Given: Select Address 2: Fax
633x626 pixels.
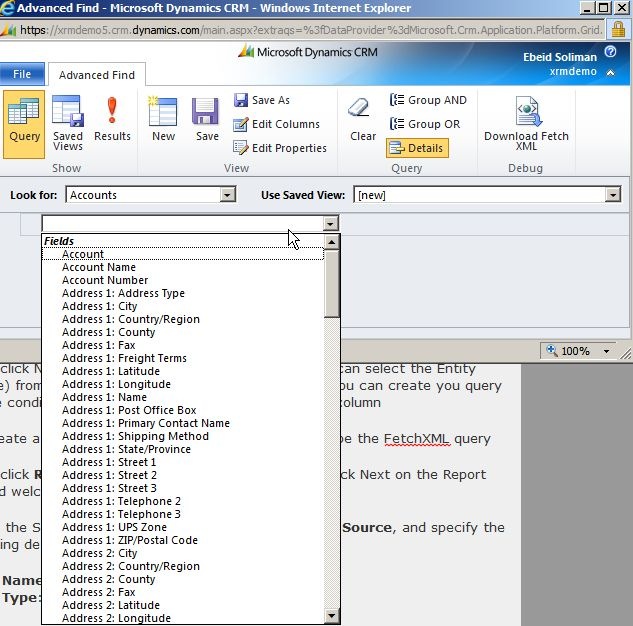Looking at the screenshot, I should click(x=183, y=592).
